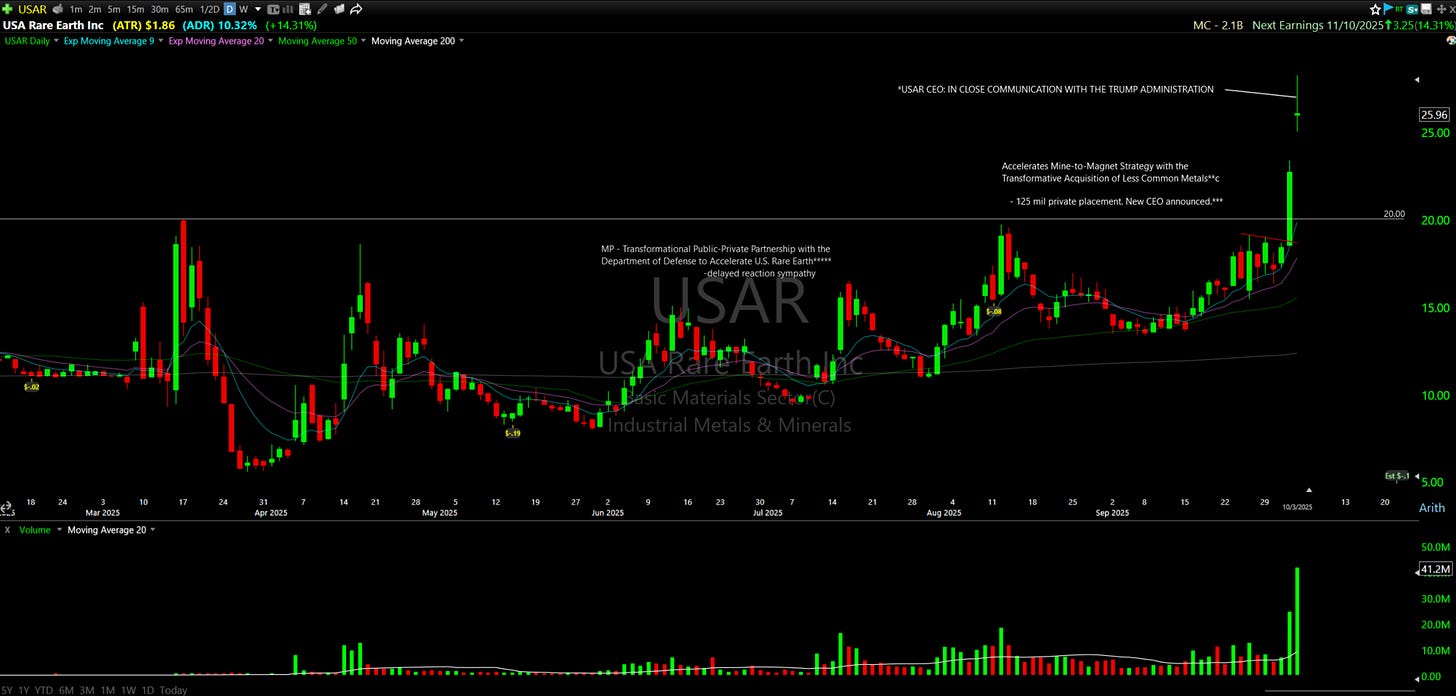Select the 5m timeframe
The width and height of the screenshot is (1456, 696).
point(114,9)
